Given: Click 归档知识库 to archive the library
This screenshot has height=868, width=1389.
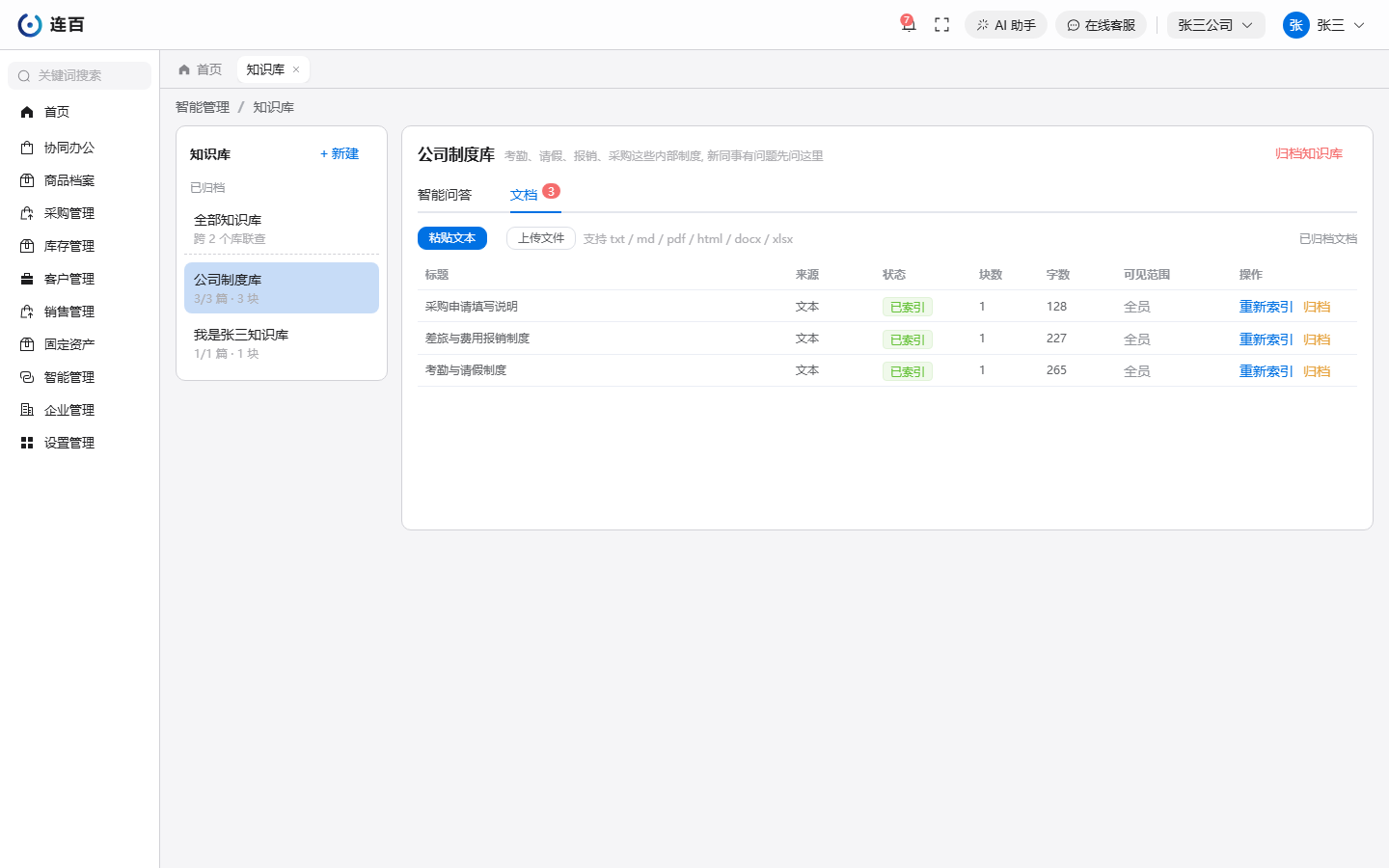Looking at the screenshot, I should pos(1309,153).
